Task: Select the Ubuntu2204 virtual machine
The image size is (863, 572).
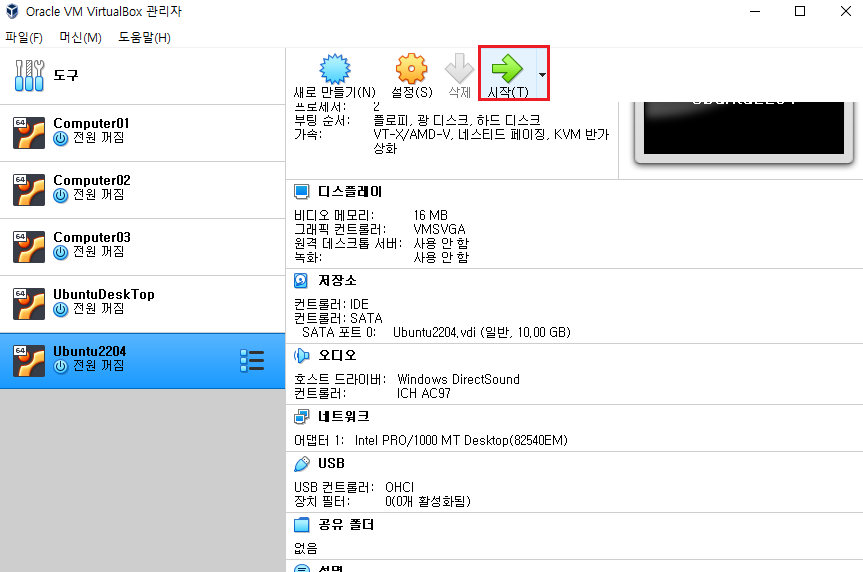Action: point(143,361)
